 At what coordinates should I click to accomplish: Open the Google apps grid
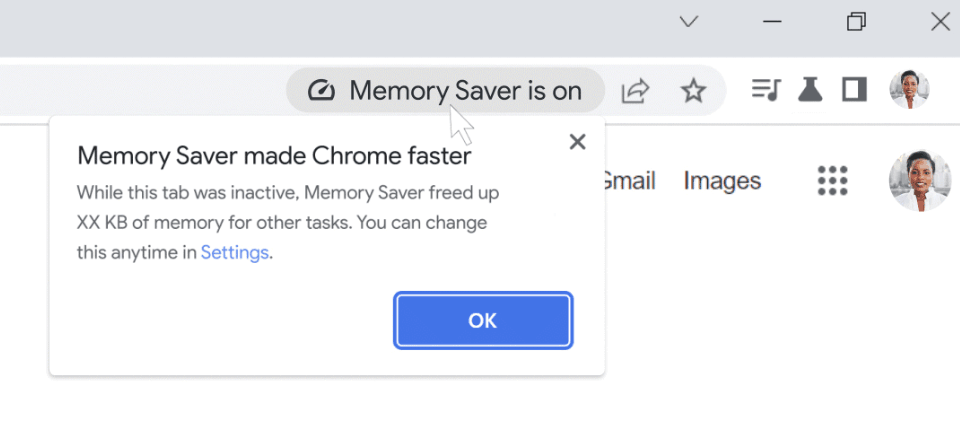point(832,181)
